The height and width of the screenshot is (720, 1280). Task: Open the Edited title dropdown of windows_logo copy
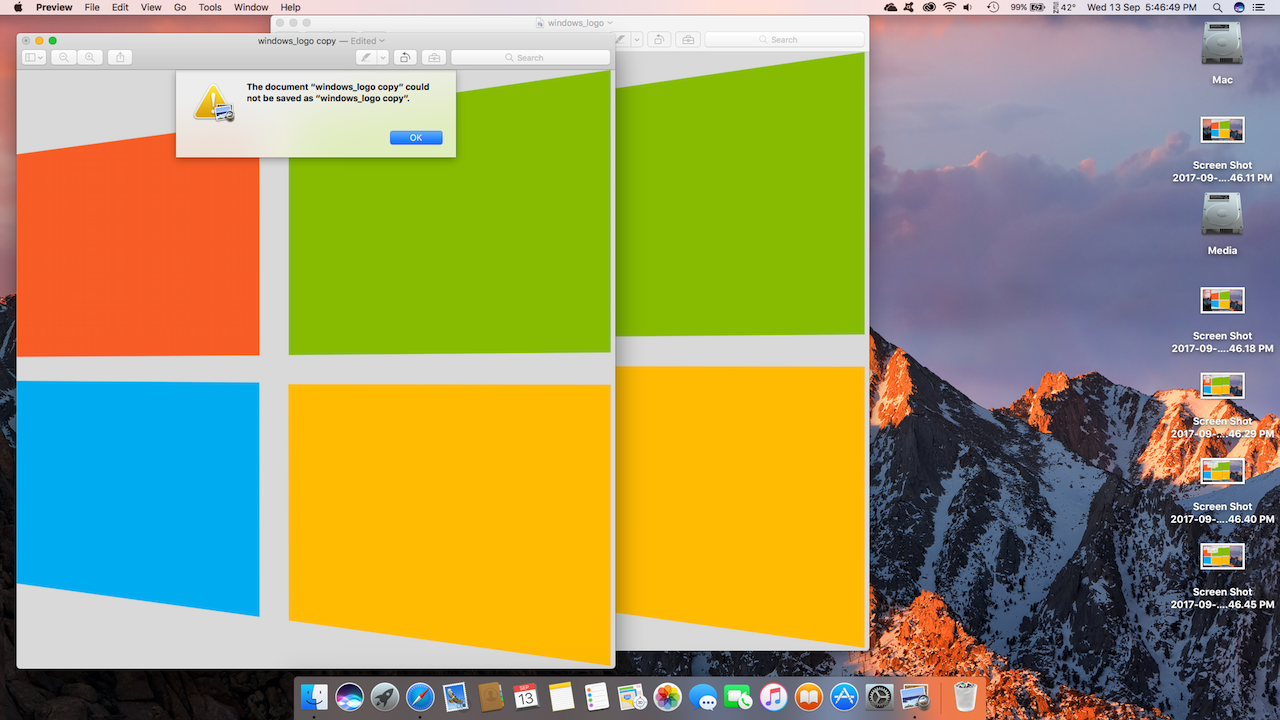tap(367, 41)
